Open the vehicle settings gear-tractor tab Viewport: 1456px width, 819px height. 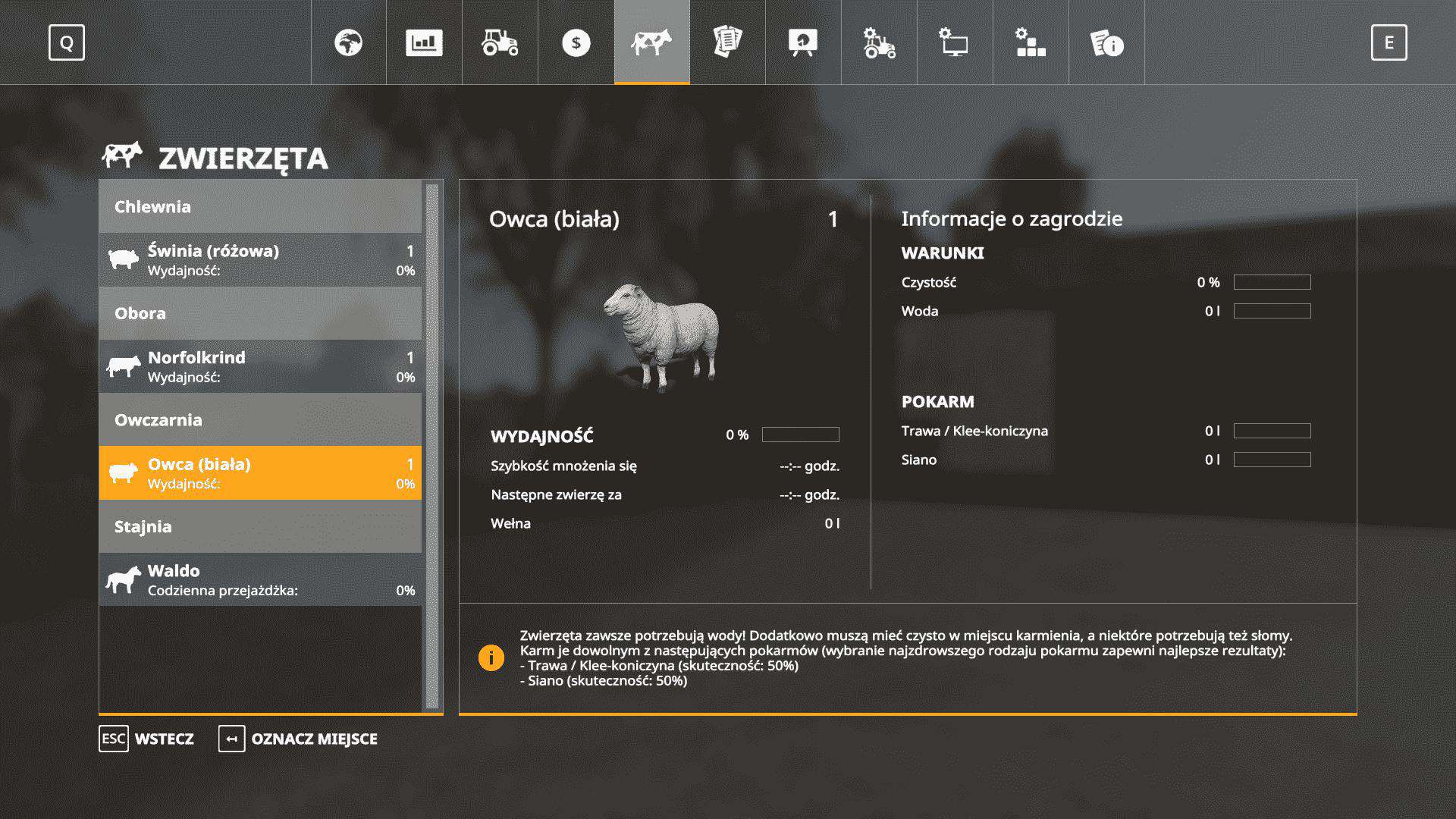tap(879, 42)
